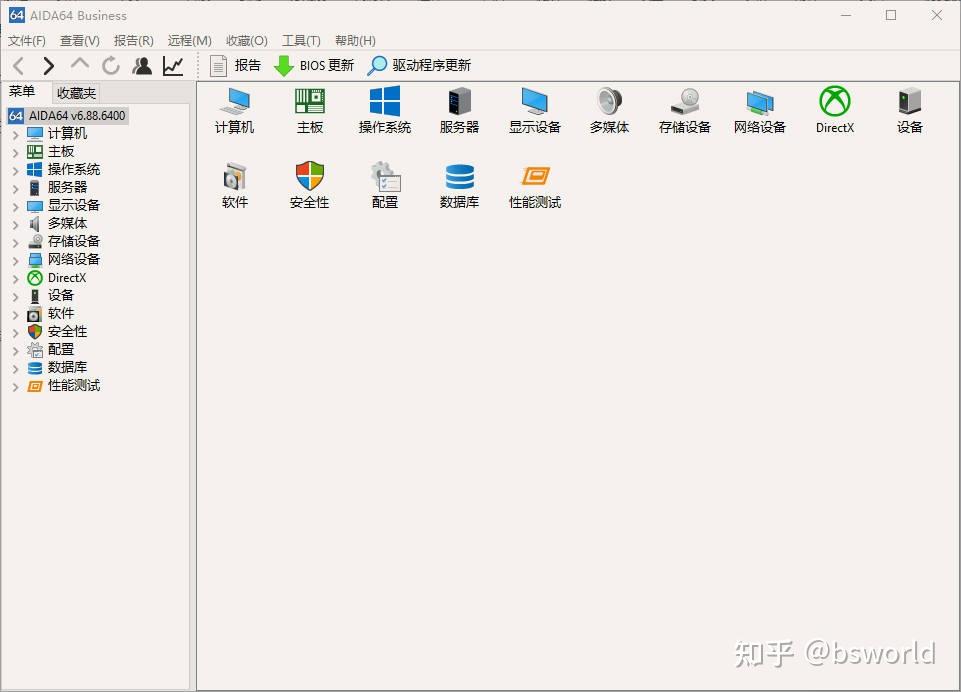Expand the 显示设备 tree node
Screen dimensions: 961x692
[x=16, y=206]
